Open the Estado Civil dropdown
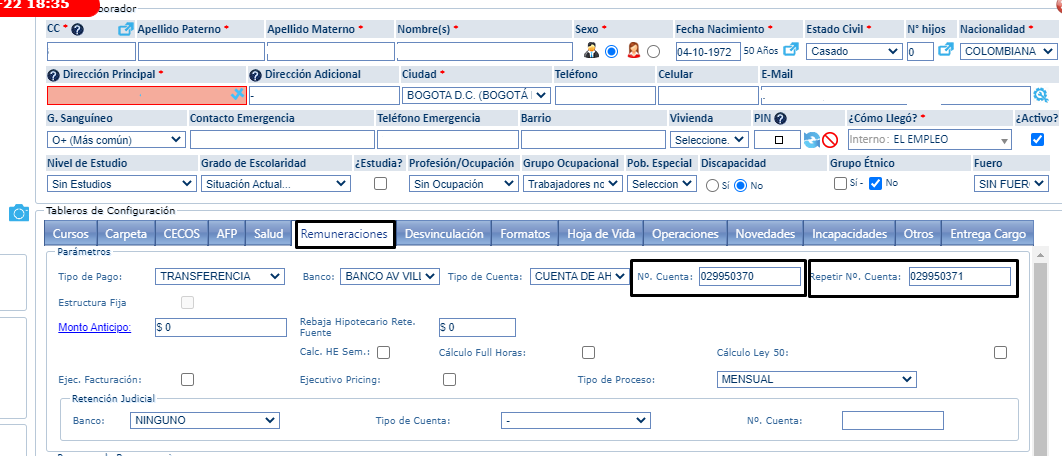Image resolution: width=1062 pixels, height=456 pixels. (x=853, y=51)
